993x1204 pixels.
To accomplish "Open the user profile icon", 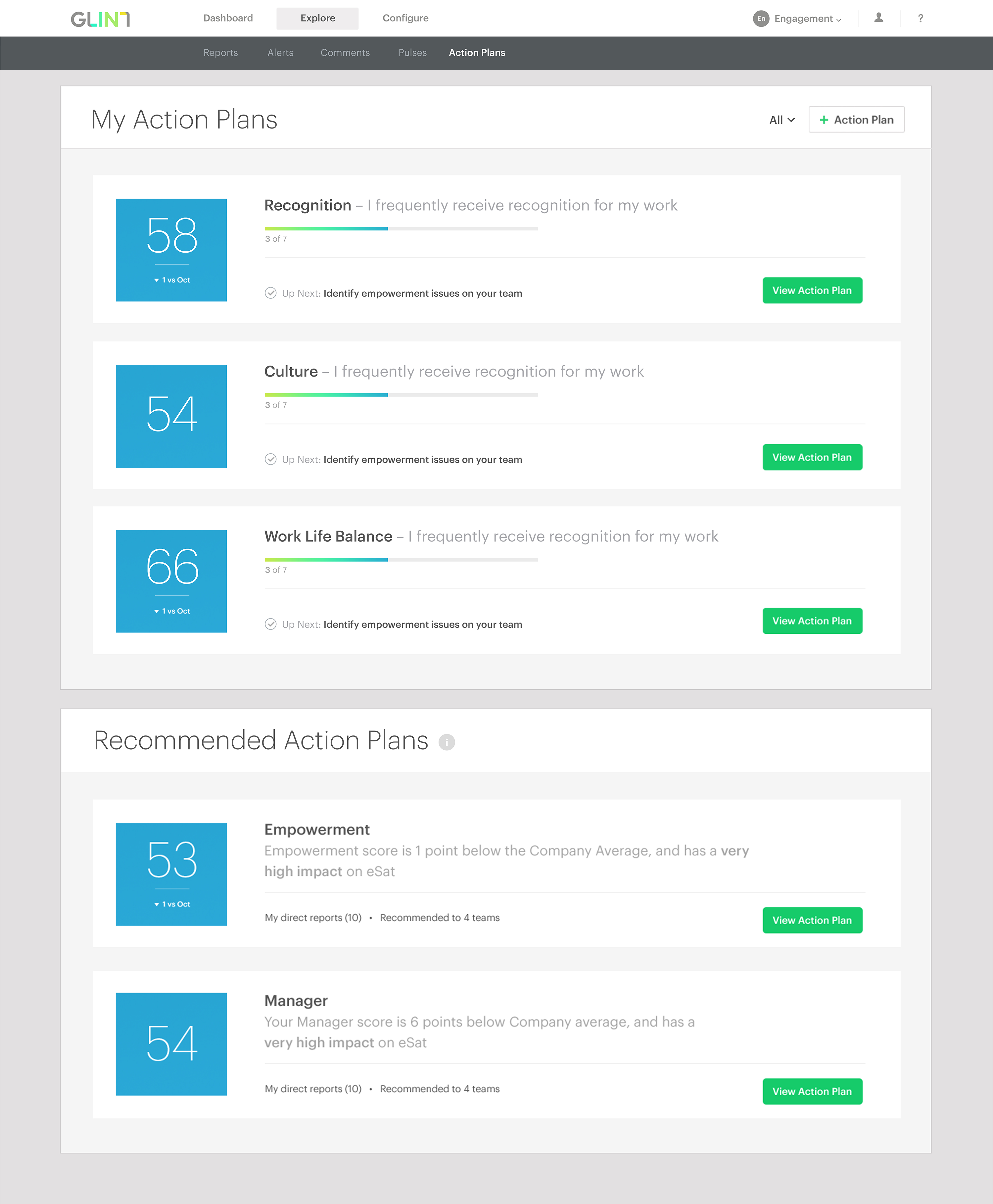I will coord(878,18).
